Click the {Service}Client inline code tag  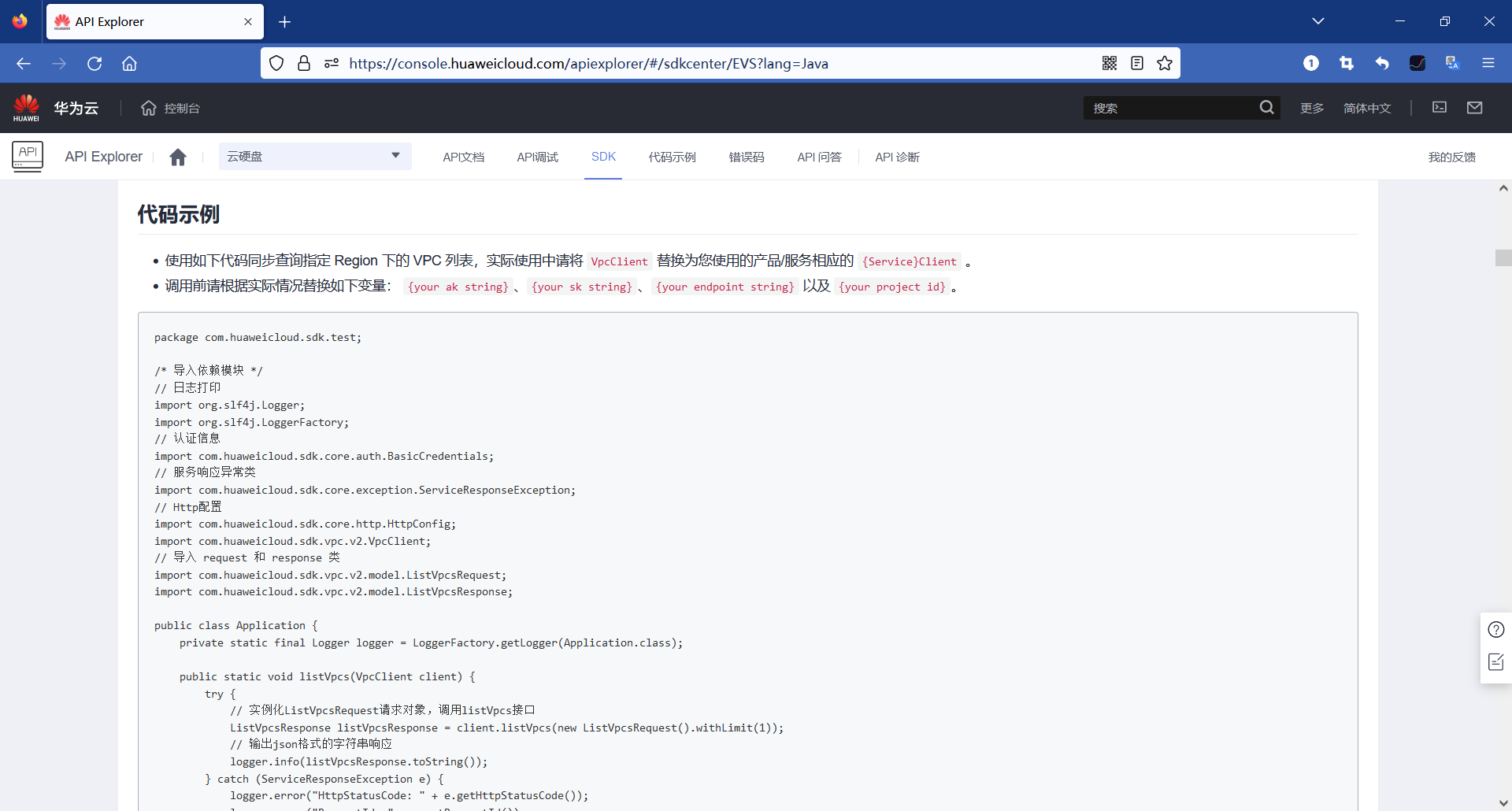pyautogui.click(x=910, y=261)
